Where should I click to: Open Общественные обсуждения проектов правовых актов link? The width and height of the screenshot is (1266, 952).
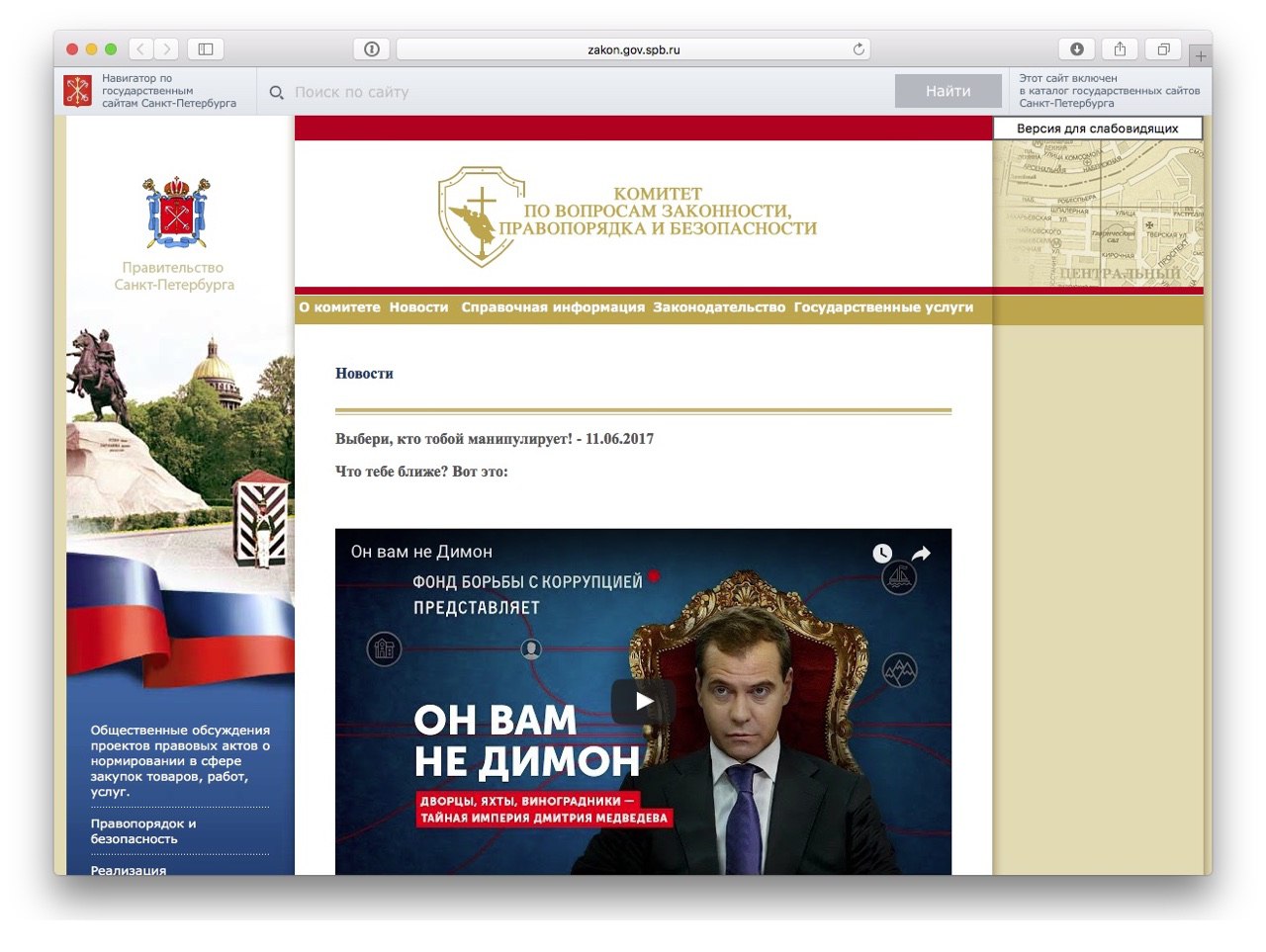(x=180, y=760)
